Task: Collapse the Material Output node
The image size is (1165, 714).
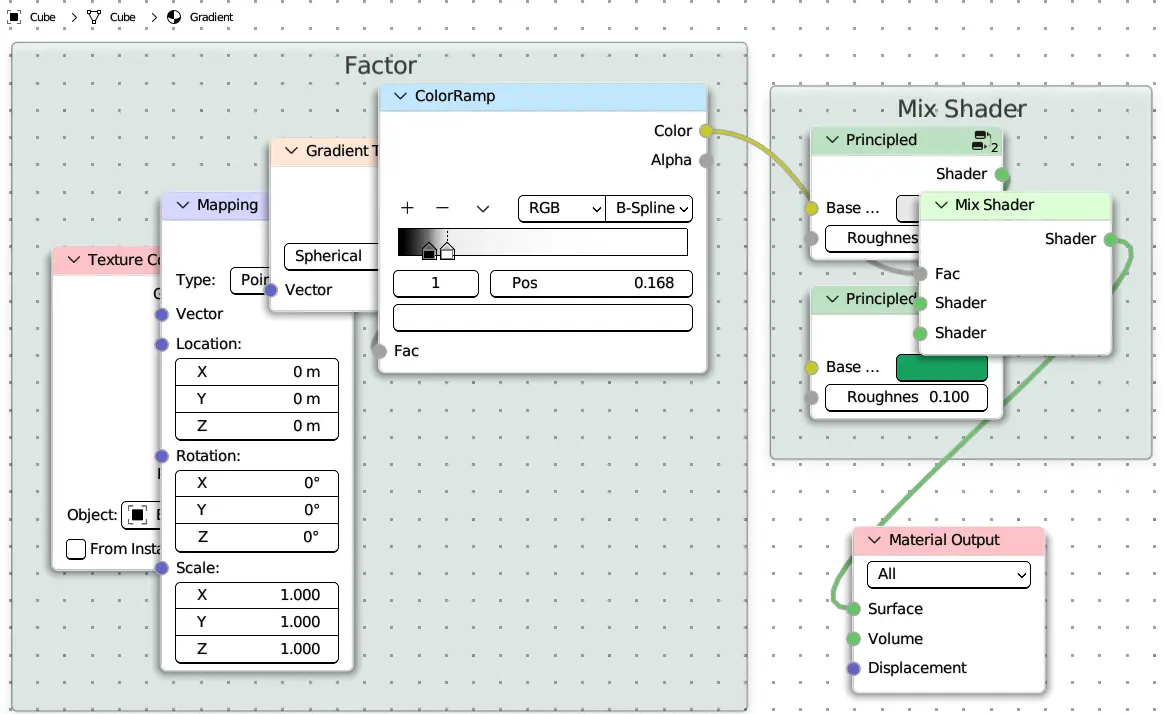Action: click(x=874, y=540)
